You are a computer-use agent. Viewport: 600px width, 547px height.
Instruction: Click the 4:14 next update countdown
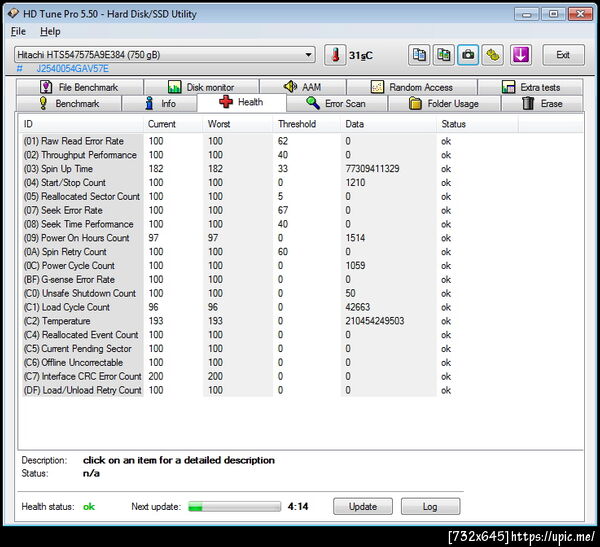(298, 506)
